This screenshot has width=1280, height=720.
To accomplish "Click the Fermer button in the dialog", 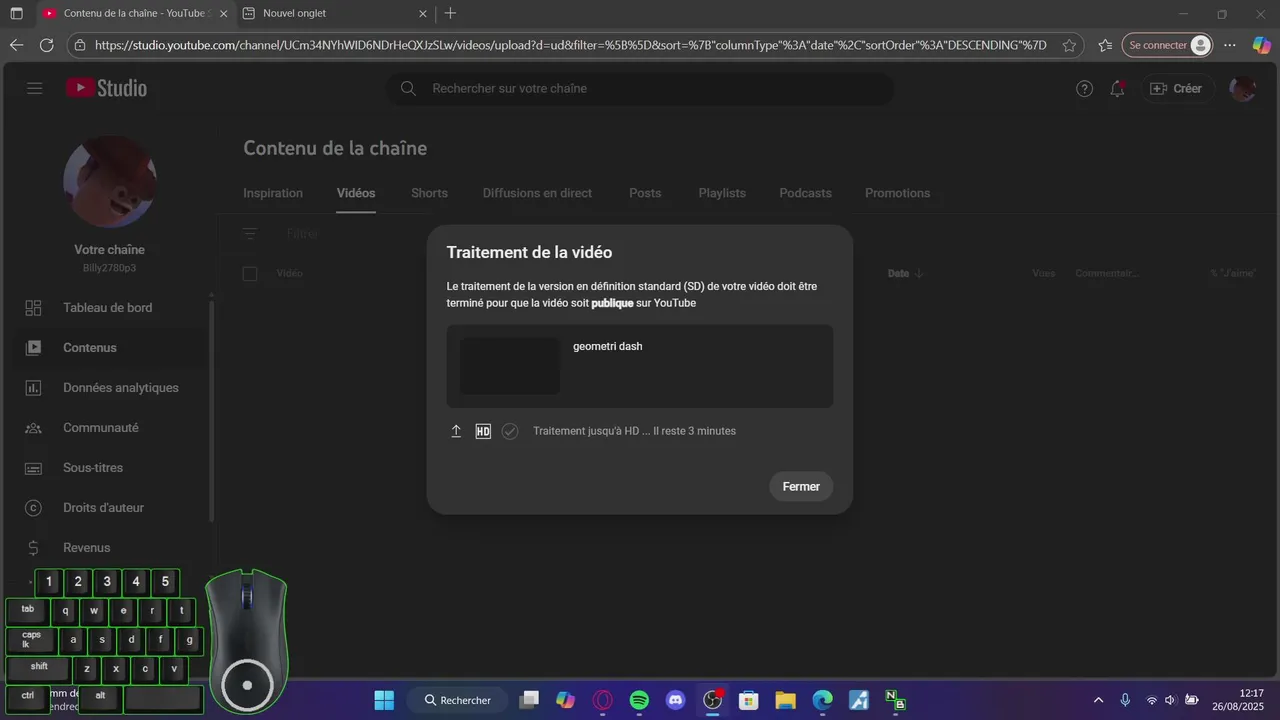I will (801, 487).
